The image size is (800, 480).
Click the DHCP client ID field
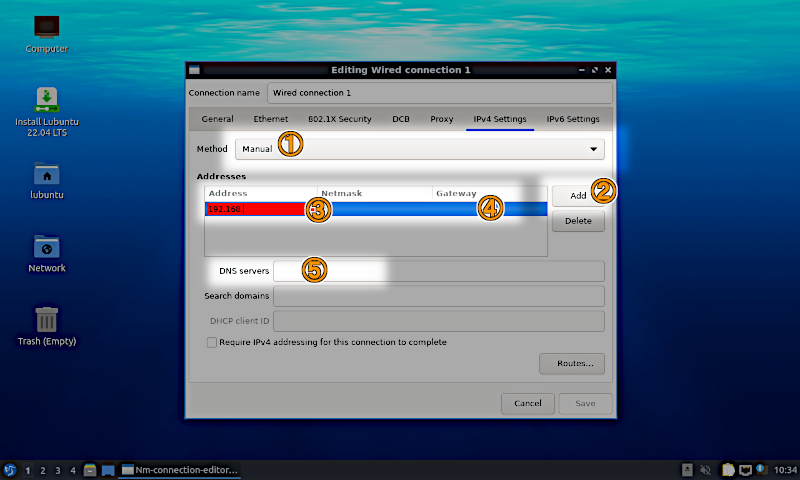439,321
